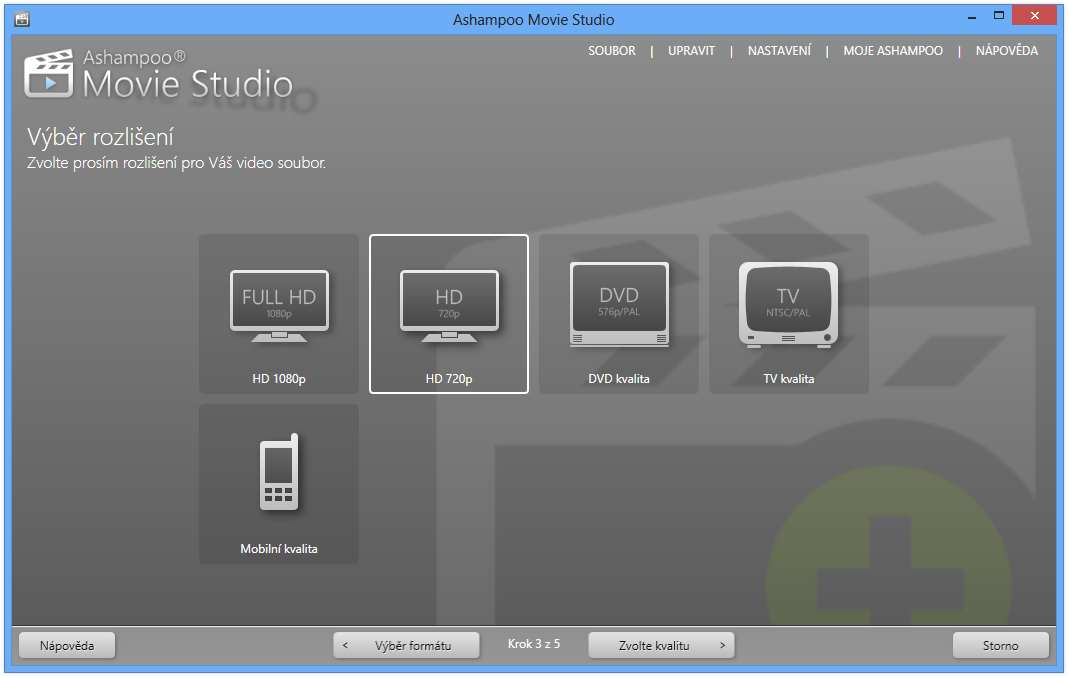This screenshot has height=677, width=1068.
Task: Close the Ashampoo Movie Studio window
Action: pyautogui.click(x=1035, y=16)
